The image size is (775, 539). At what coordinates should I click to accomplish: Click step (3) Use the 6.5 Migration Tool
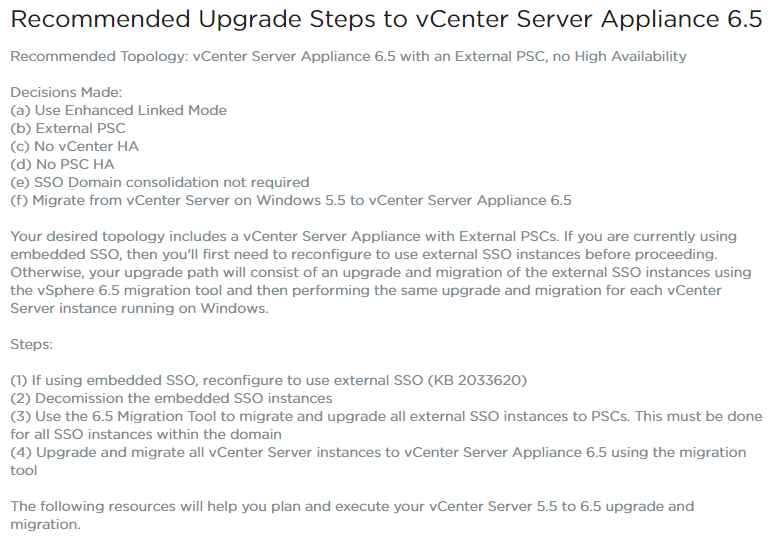click(386, 425)
